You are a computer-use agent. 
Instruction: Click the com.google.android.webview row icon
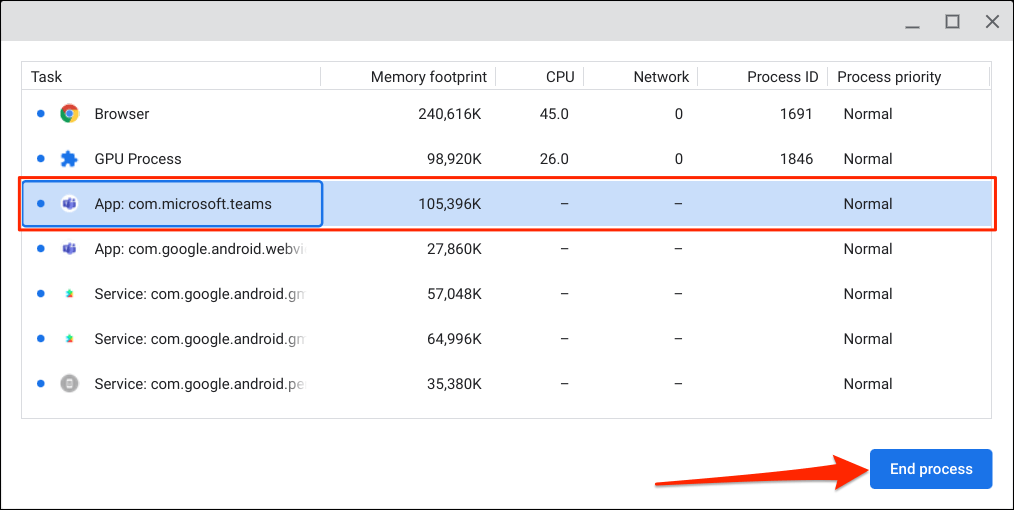(x=69, y=249)
